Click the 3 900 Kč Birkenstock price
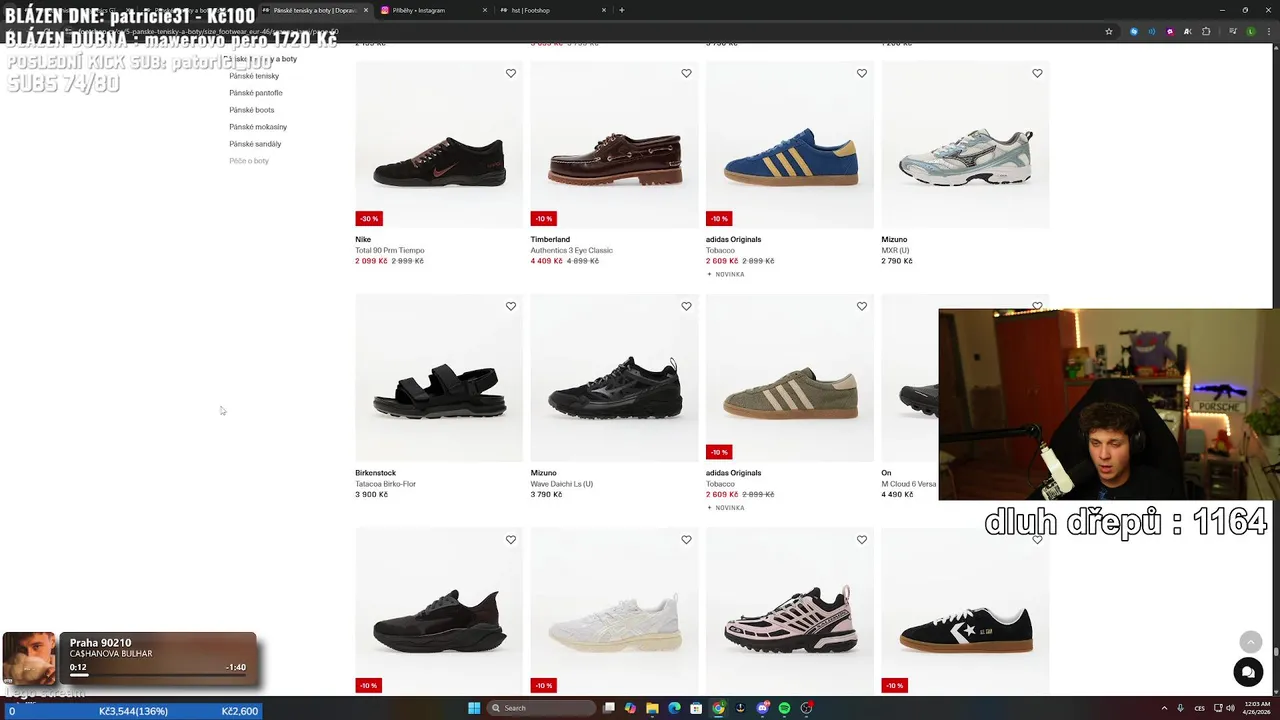The width and height of the screenshot is (1280, 720). 371,494
